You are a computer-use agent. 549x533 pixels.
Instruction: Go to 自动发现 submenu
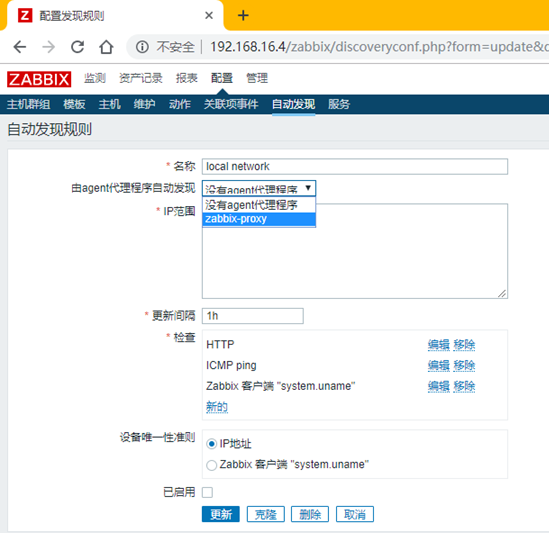[x=293, y=104]
